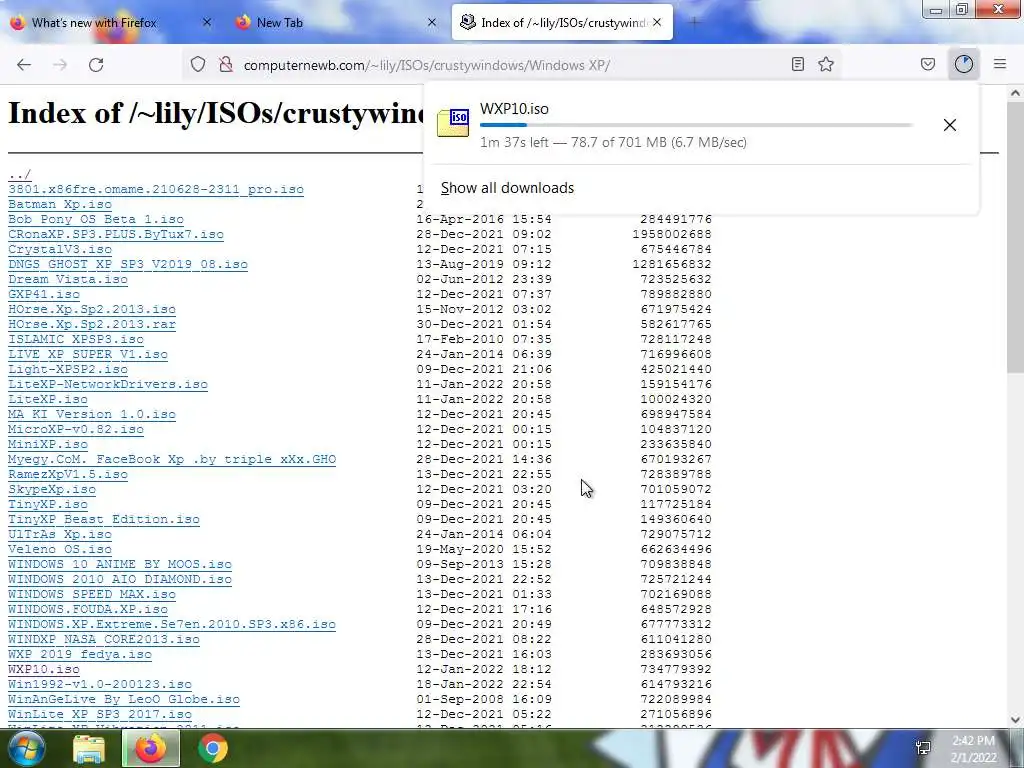Screen dimensions: 1024x768
Task: Click MiniXP.iso link
Action: coord(48,445)
